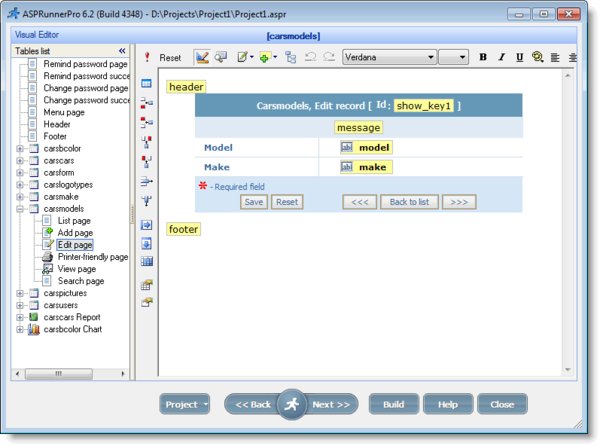
Task: Select the Search page tree item
Action: pyautogui.click(x=81, y=281)
